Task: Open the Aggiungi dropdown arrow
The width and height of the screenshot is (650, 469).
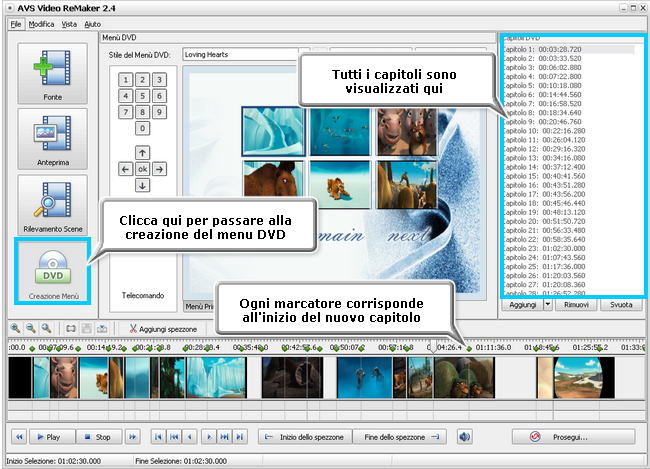Action: click(x=548, y=305)
